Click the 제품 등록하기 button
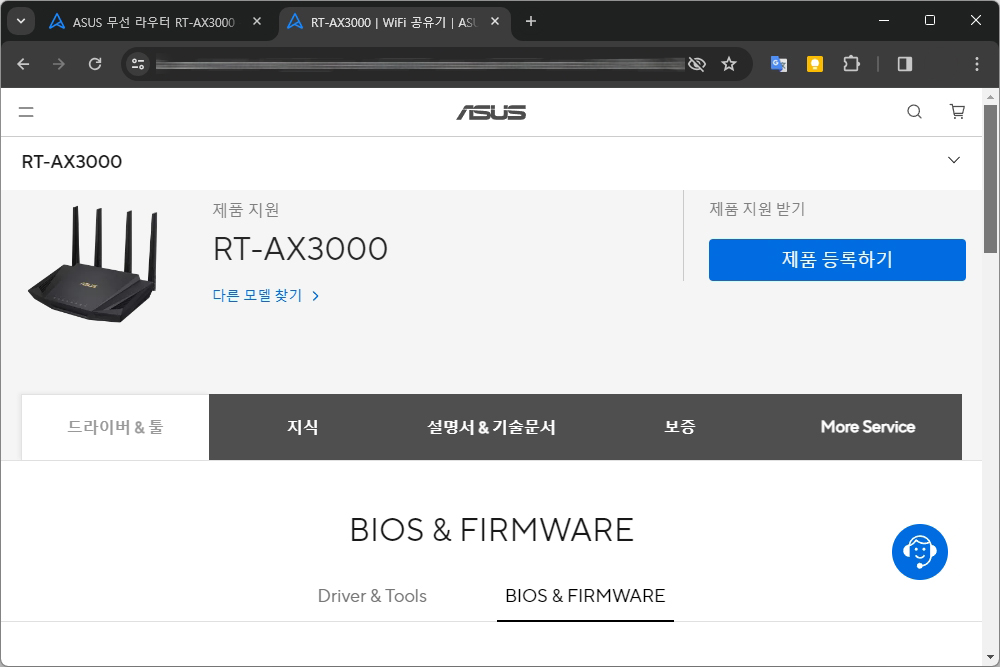 [837, 260]
